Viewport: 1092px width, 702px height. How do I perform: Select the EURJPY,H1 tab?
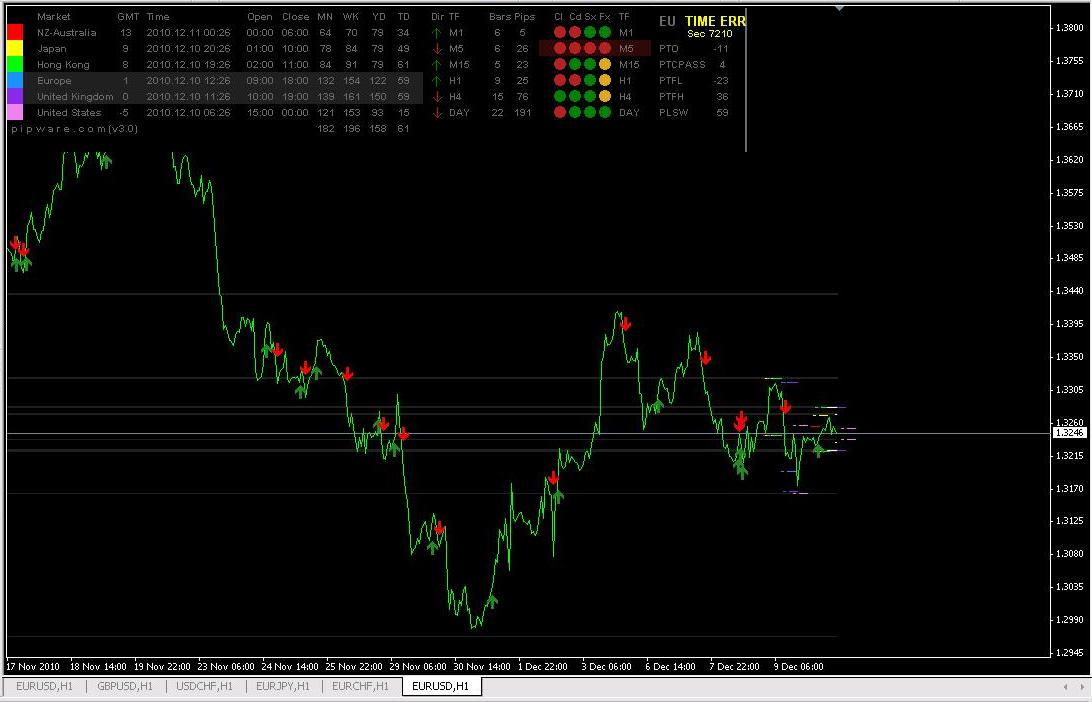pyautogui.click(x=283, y=686)
